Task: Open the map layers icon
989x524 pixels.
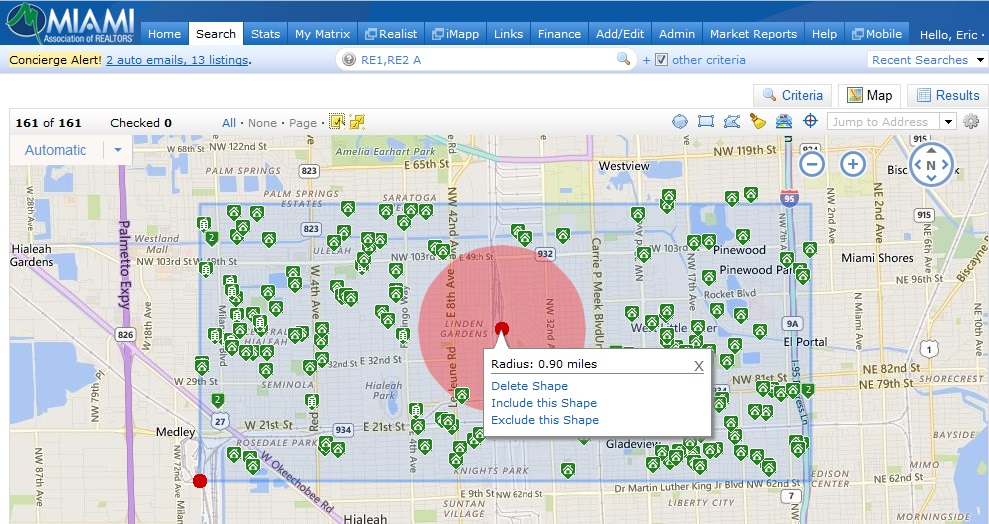Action: (784, 122)
